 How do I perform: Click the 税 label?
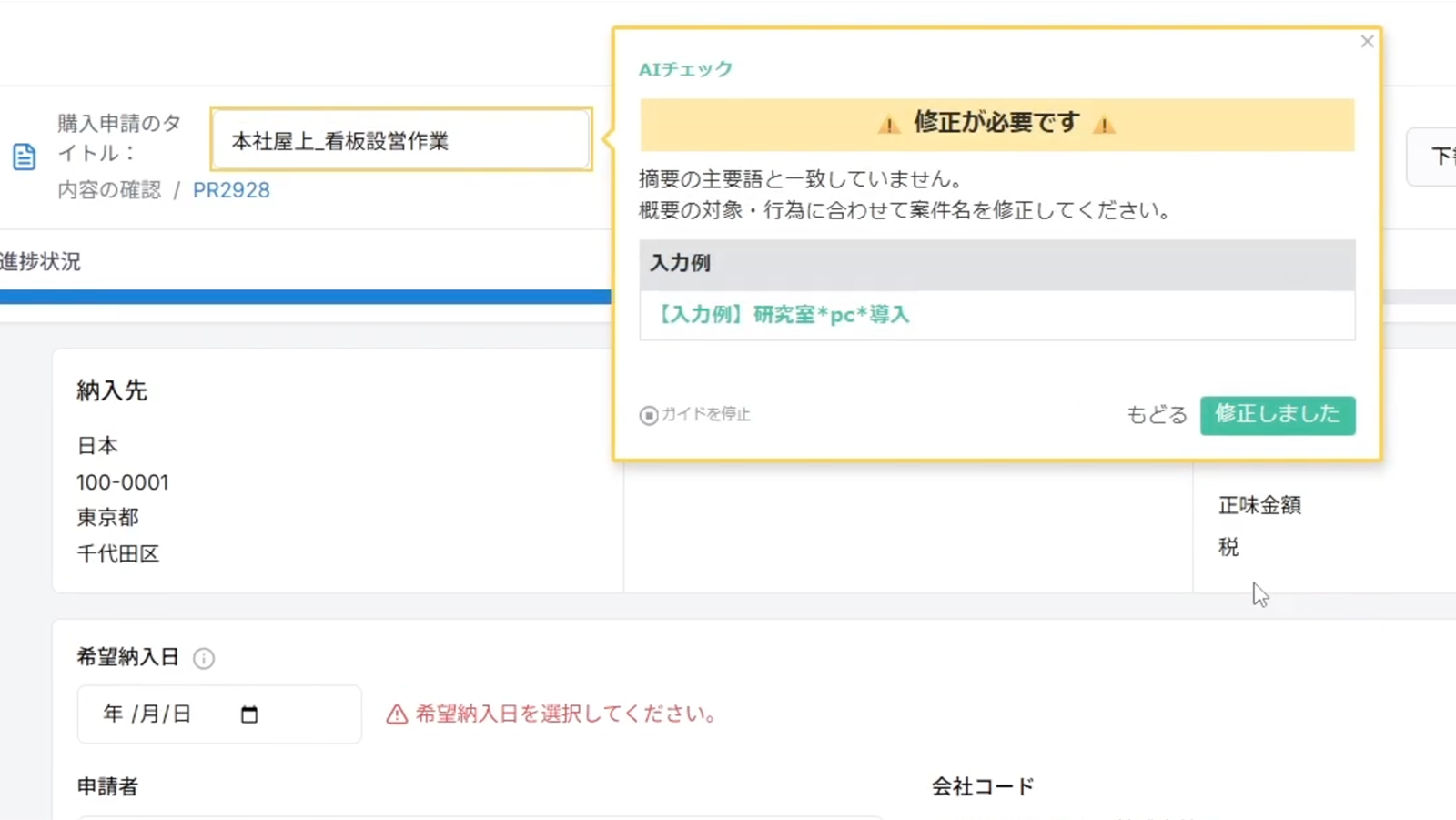tap(1228, 547)
